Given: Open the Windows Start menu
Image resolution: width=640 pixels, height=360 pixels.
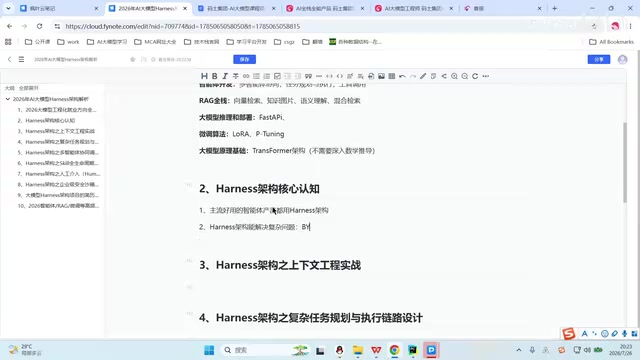Looking at the screenshot, I should pyautogui.click(x=209, y=350).
